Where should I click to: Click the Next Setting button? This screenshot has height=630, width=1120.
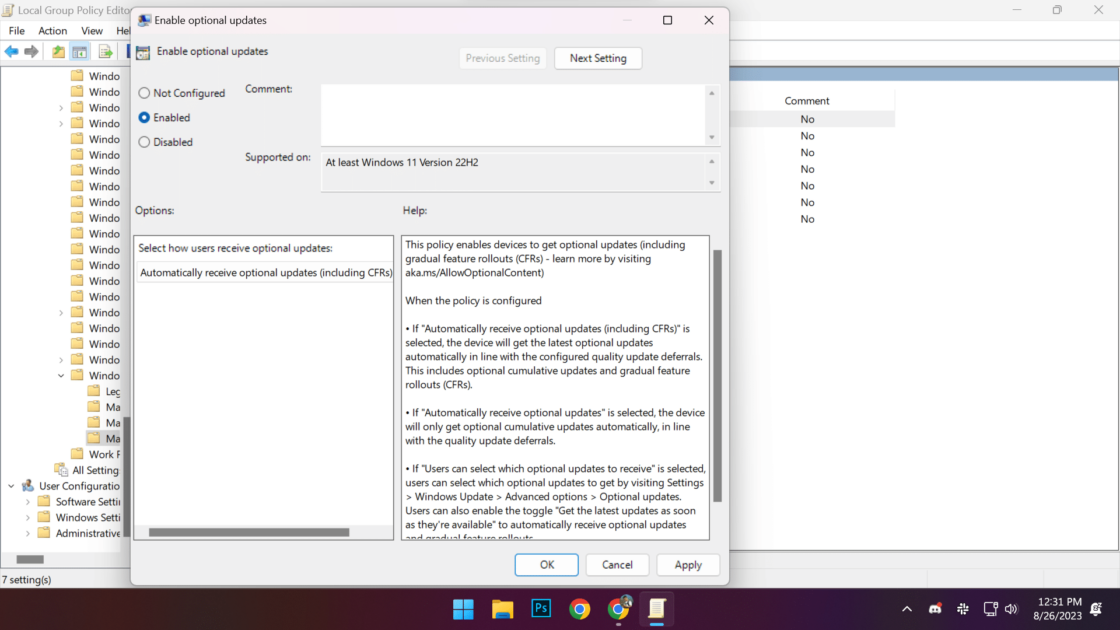(597, 58)
